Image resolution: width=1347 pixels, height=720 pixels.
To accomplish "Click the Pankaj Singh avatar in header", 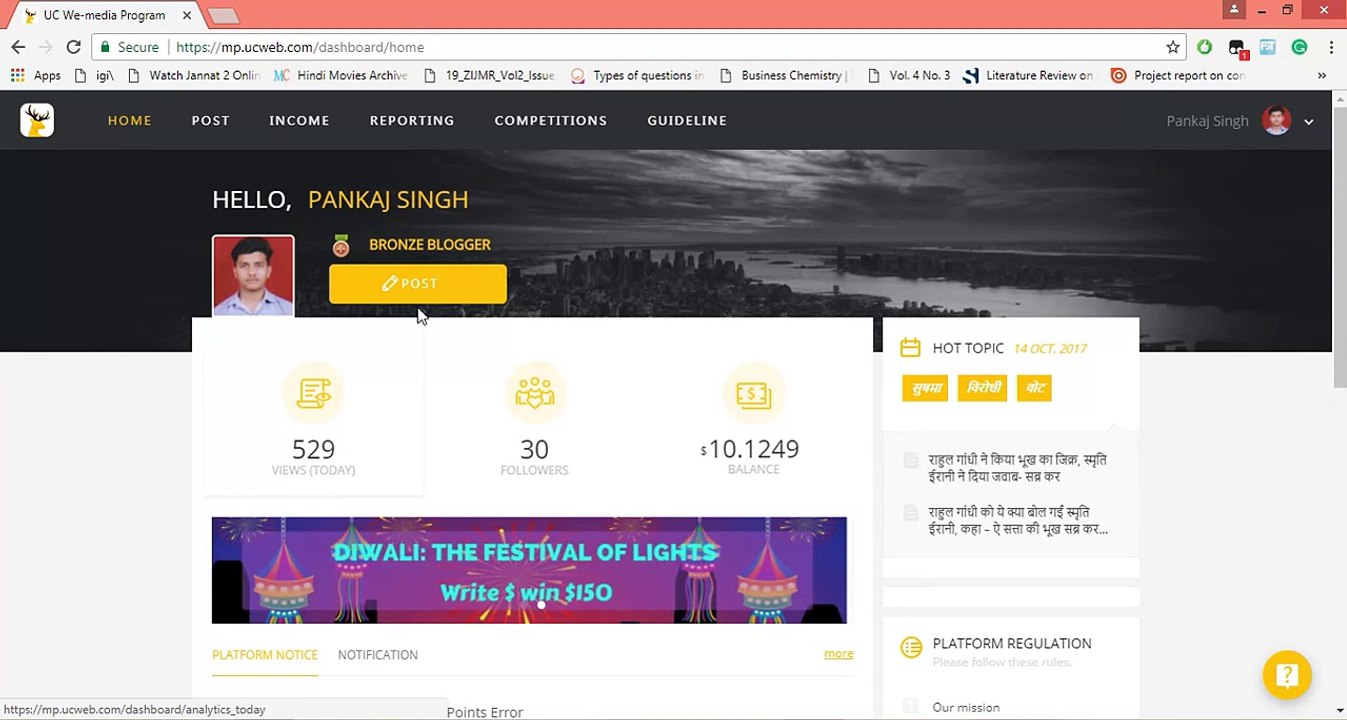I will [x=1276, y=121].
